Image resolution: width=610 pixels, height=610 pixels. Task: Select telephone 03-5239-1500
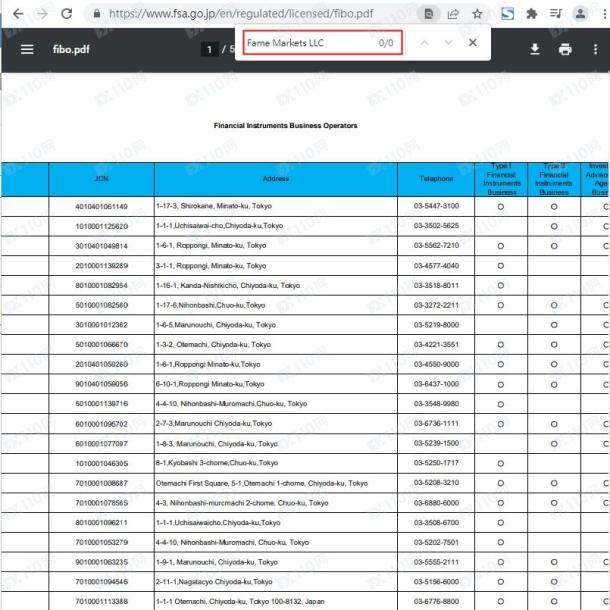coord(436,443)
